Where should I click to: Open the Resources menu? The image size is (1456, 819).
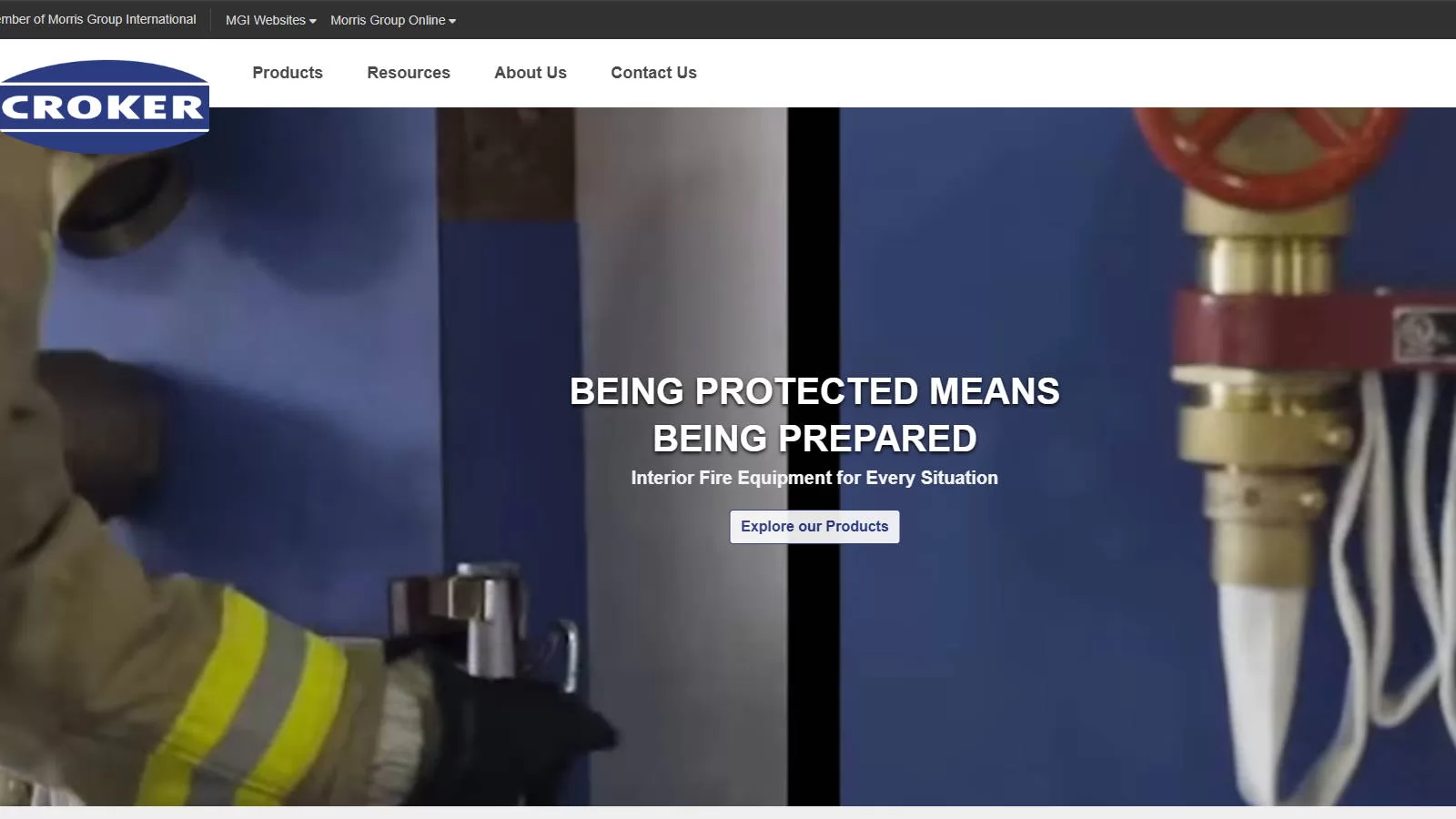[x=409, y=73]
